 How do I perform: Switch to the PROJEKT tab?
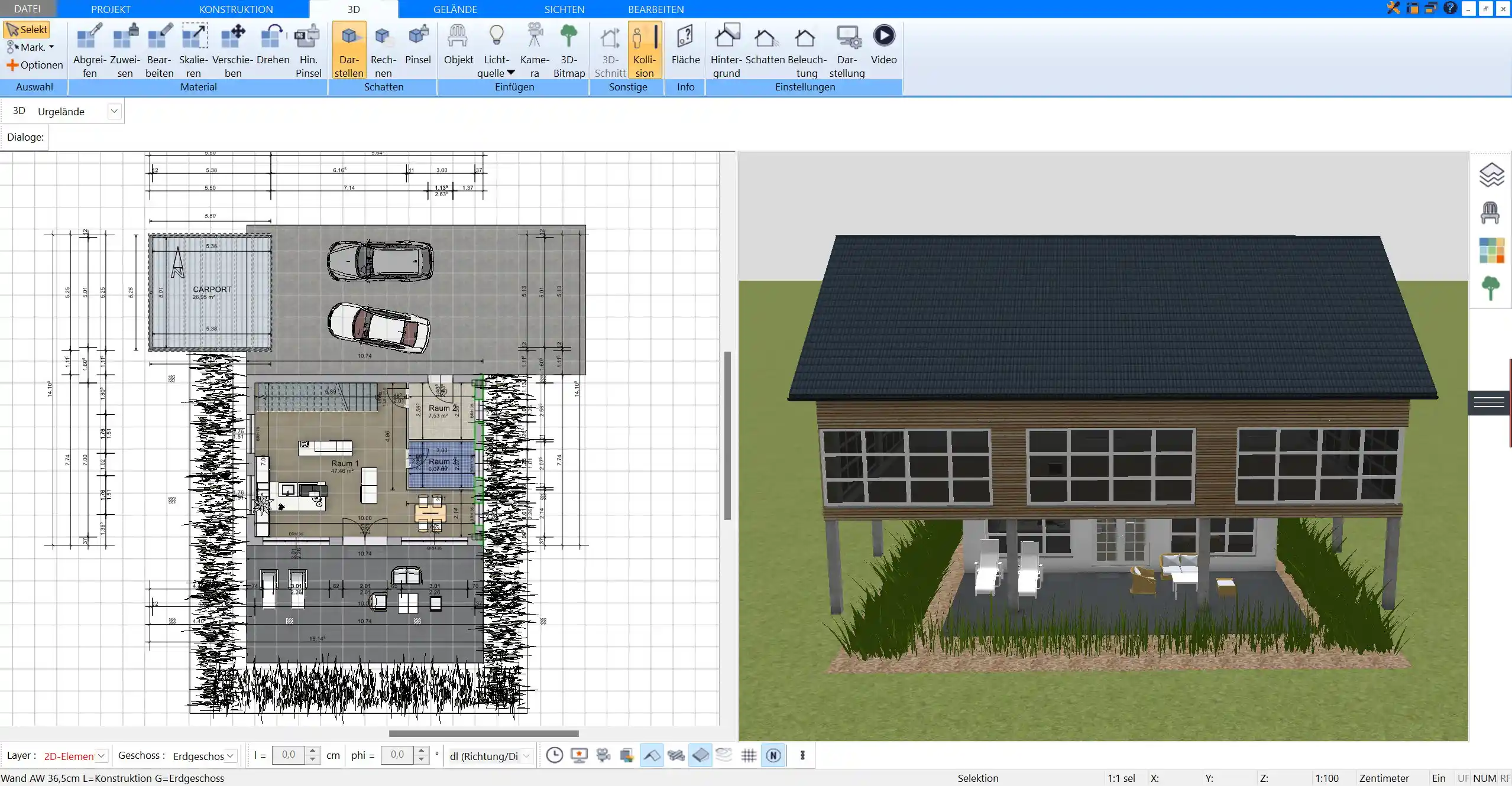tap(111, 9)
